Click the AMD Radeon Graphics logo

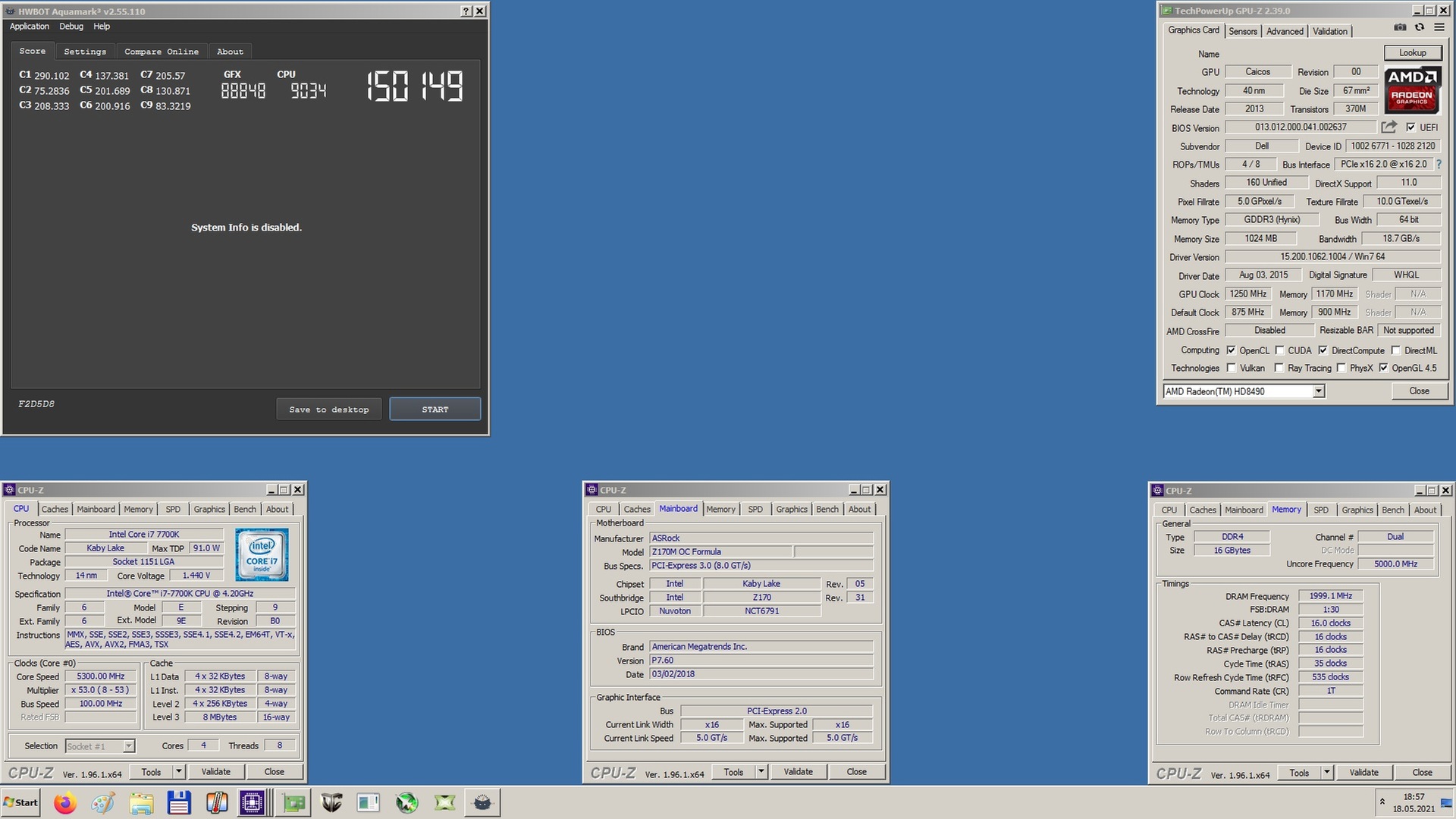coord(1412,90)
